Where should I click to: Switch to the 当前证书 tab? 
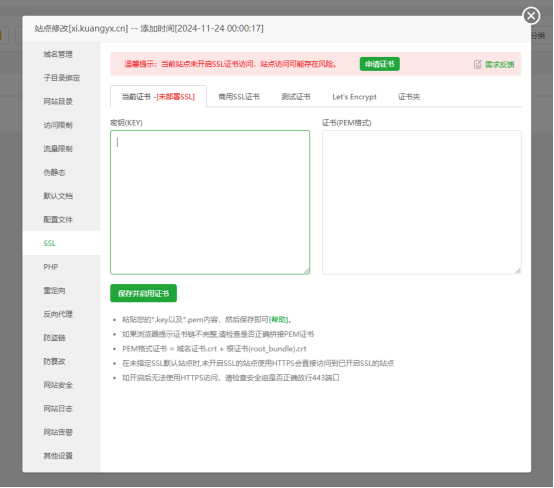[158, 96]
